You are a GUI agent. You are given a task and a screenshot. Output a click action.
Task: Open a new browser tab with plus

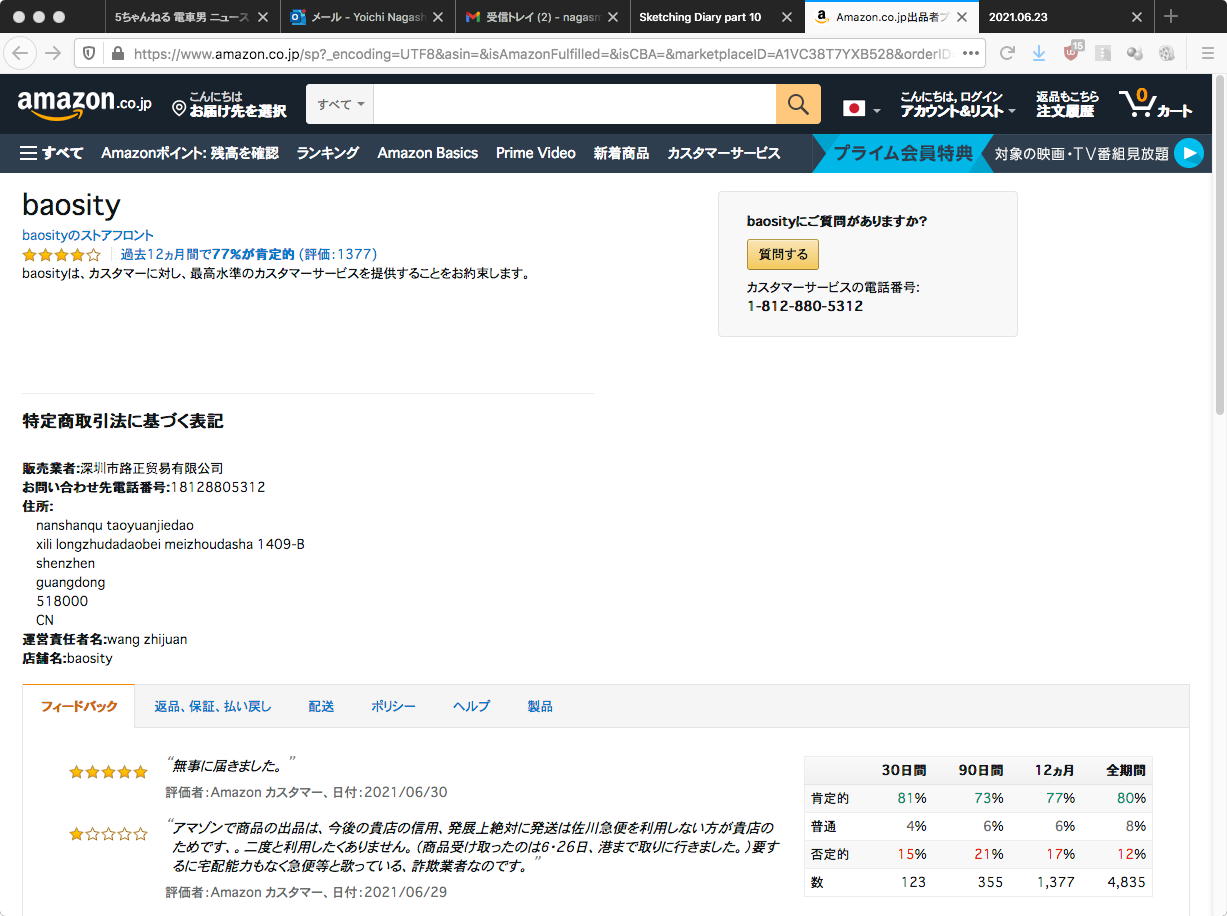tap(1171, 17)
